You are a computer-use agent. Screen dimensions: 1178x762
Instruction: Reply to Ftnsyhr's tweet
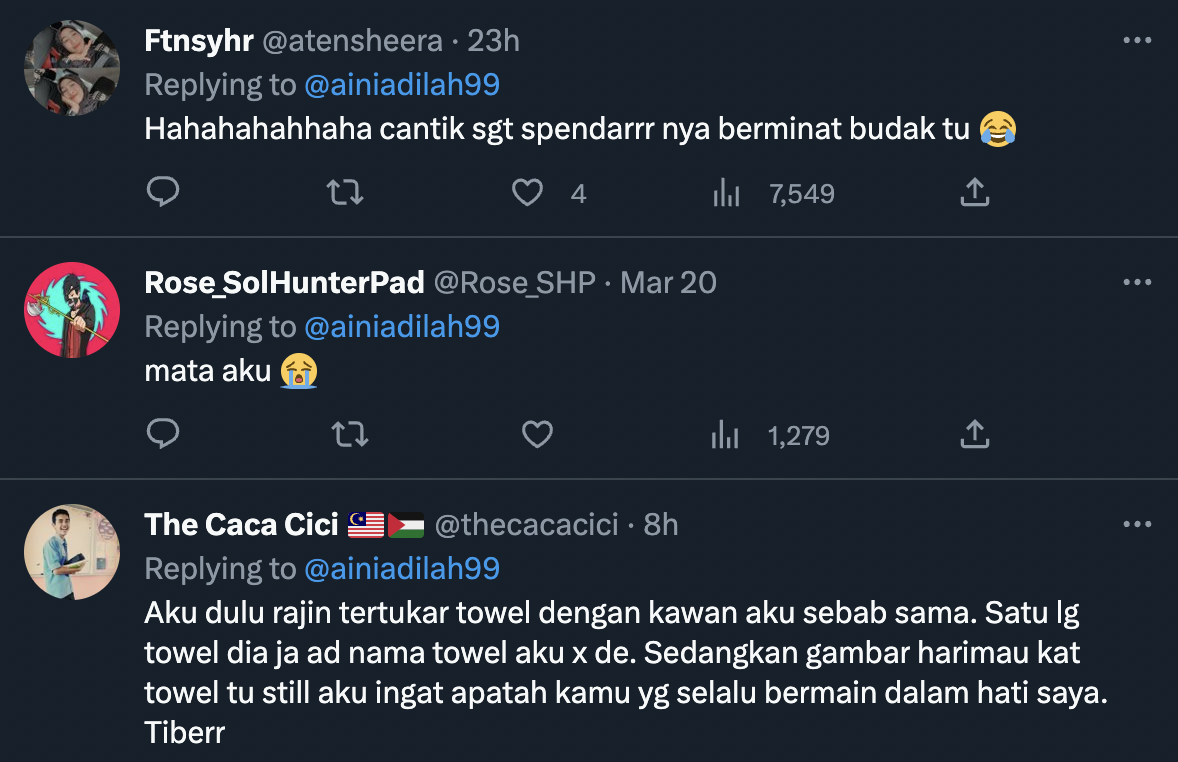click(x=162, y=192)
